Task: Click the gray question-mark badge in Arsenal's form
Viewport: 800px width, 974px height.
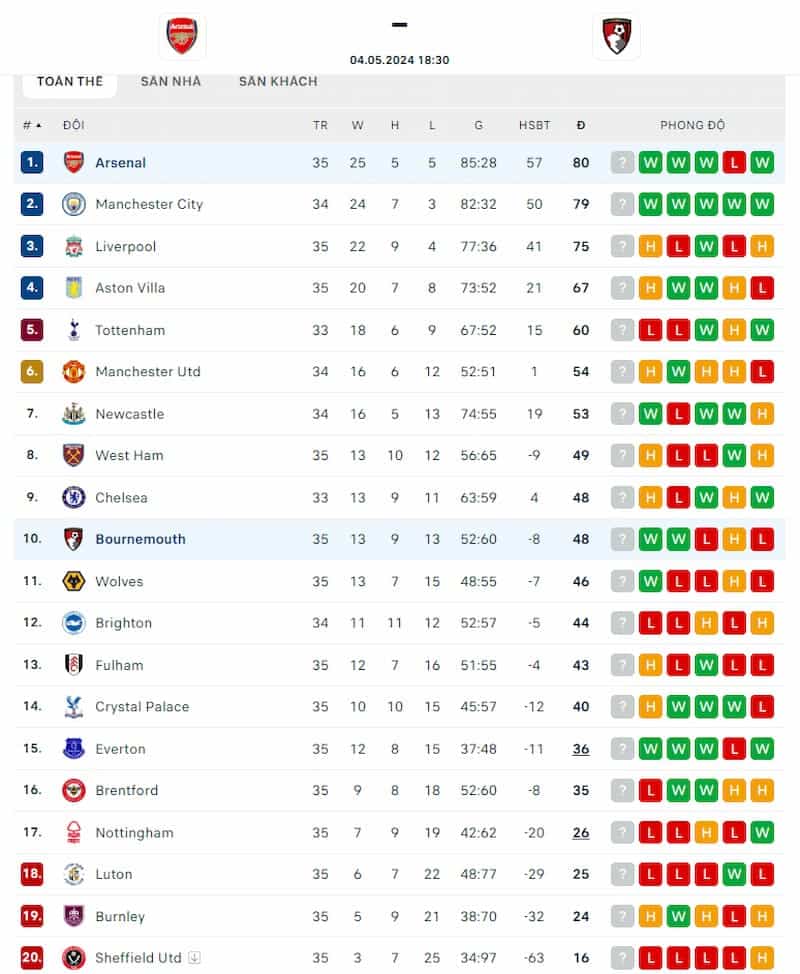Action: [x=622, y=161]
